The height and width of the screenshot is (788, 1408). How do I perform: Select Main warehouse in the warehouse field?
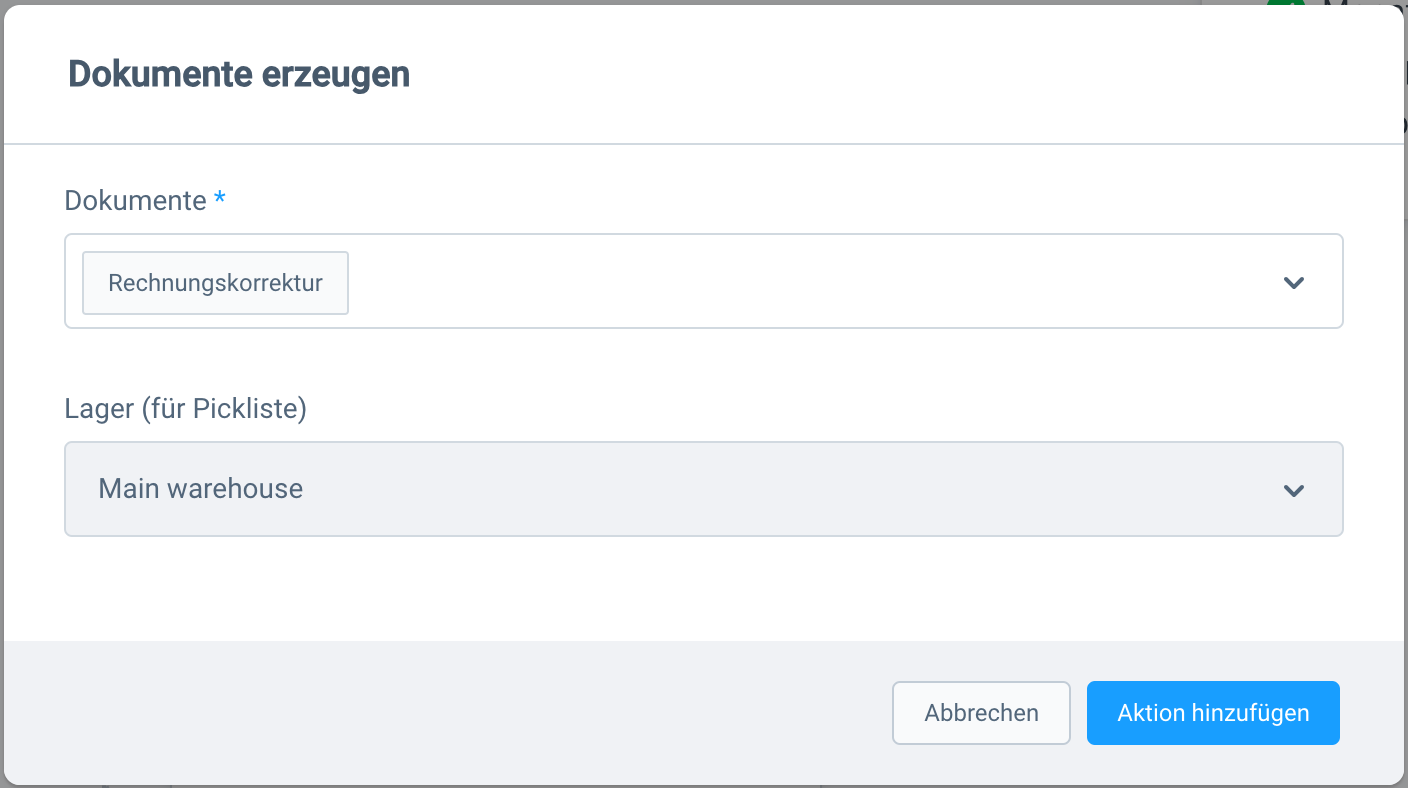click(200, 489)
